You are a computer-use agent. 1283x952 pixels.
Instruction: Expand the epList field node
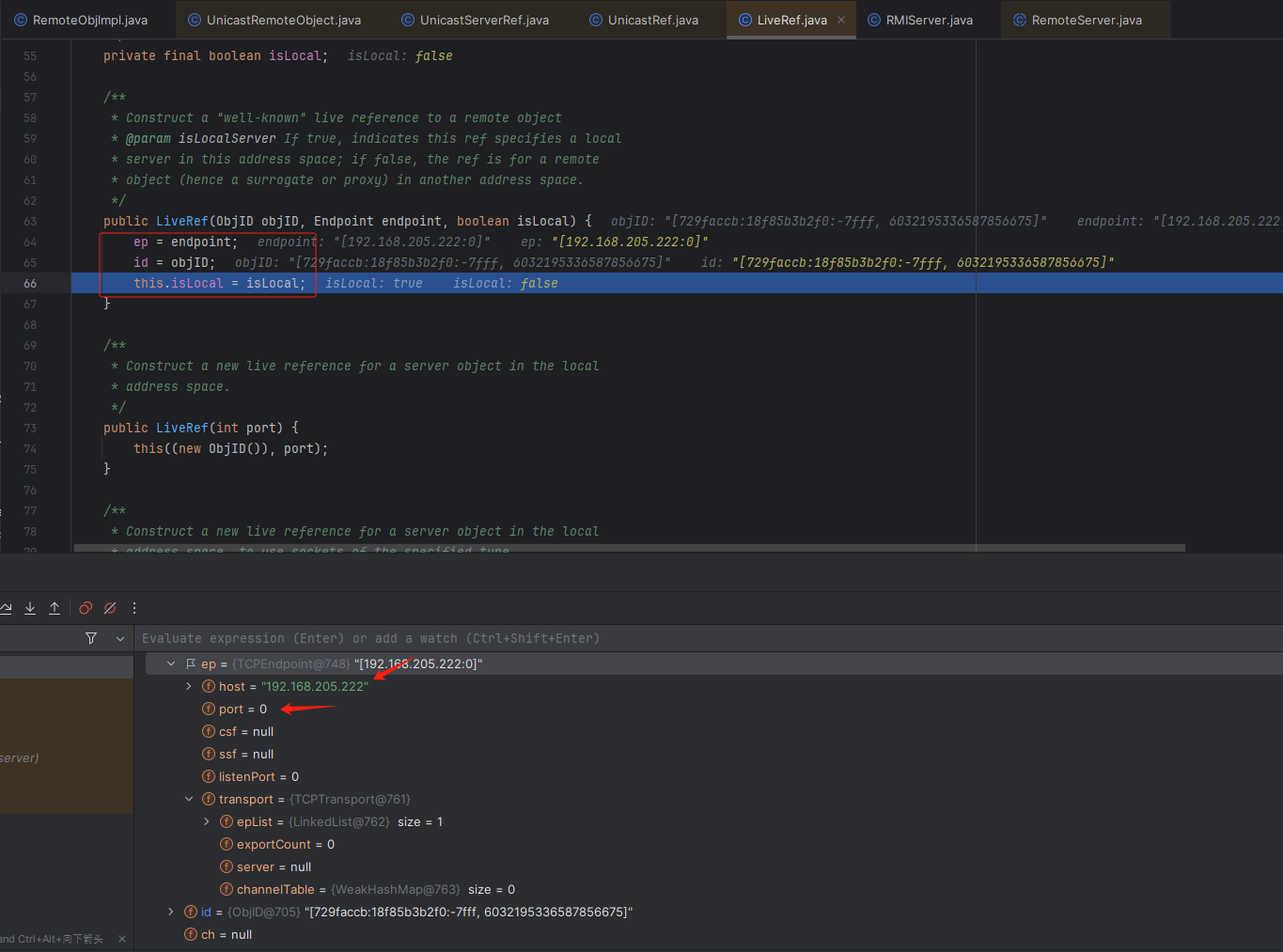pos(207,821)
